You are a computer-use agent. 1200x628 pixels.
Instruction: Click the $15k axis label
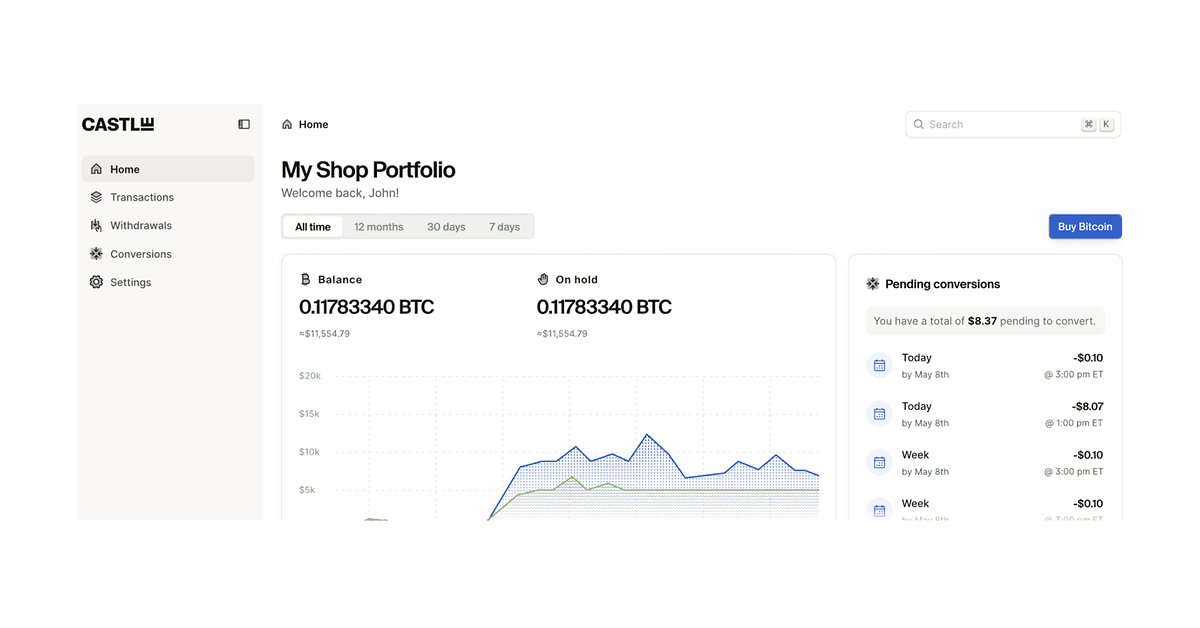click(310, 414)
